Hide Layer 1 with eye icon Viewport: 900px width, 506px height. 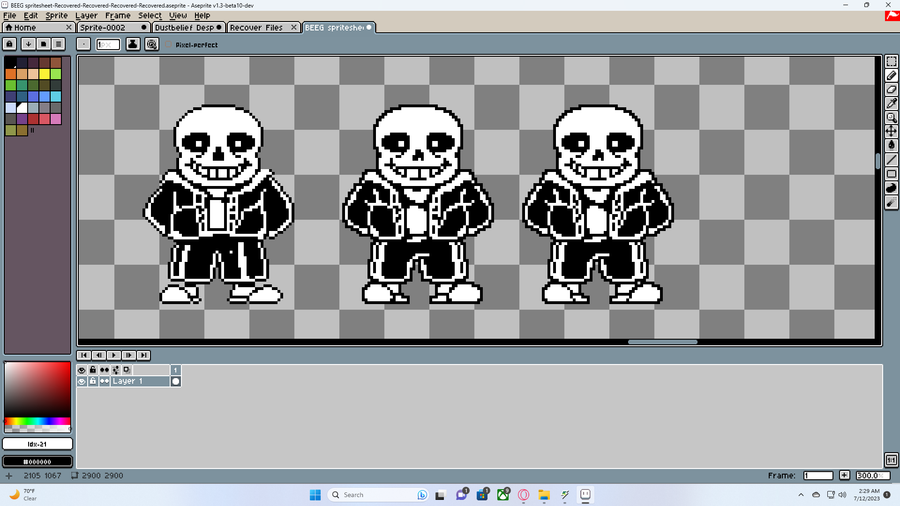coord(82,382)
